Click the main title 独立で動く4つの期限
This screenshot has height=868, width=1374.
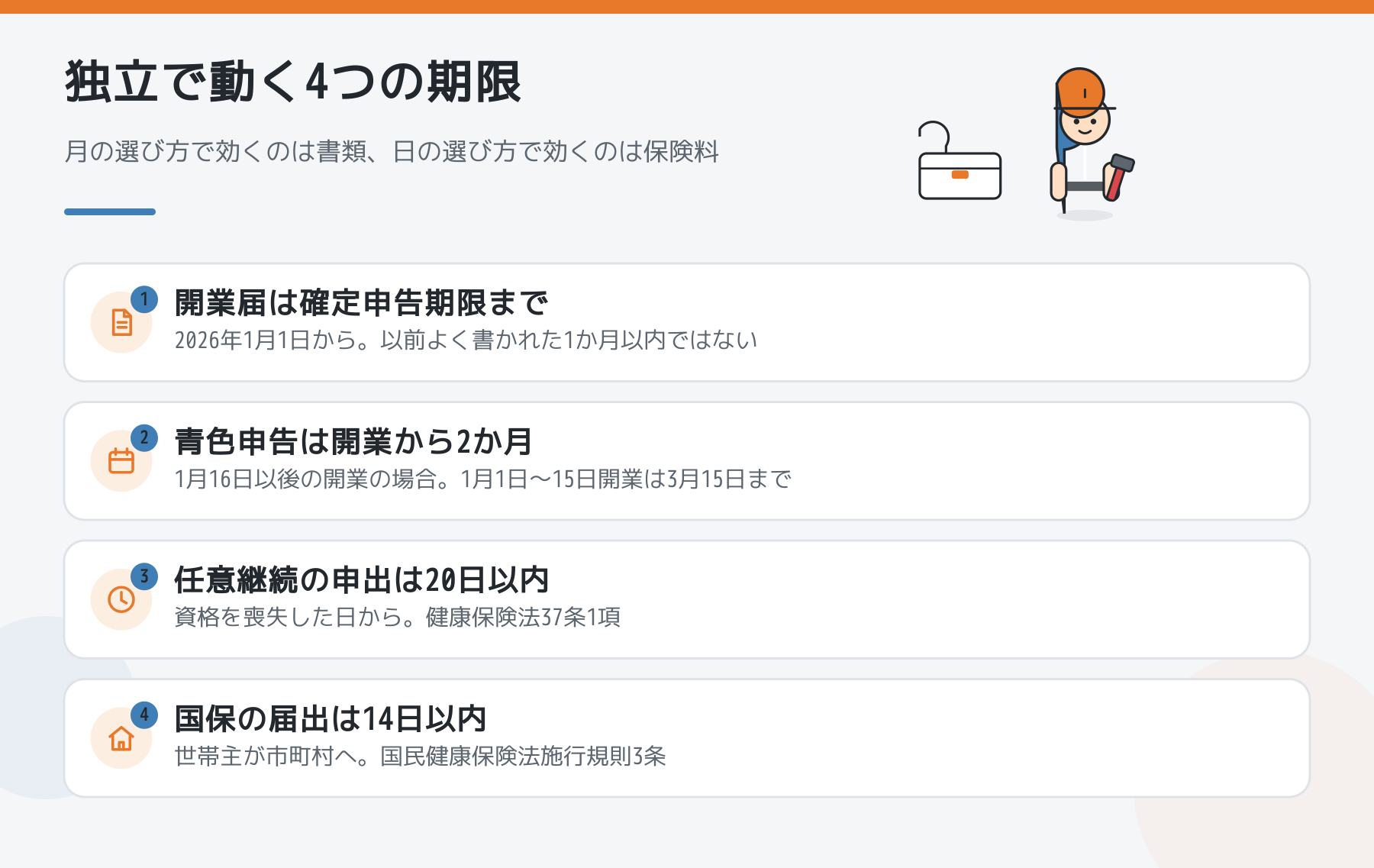[293, 82]
